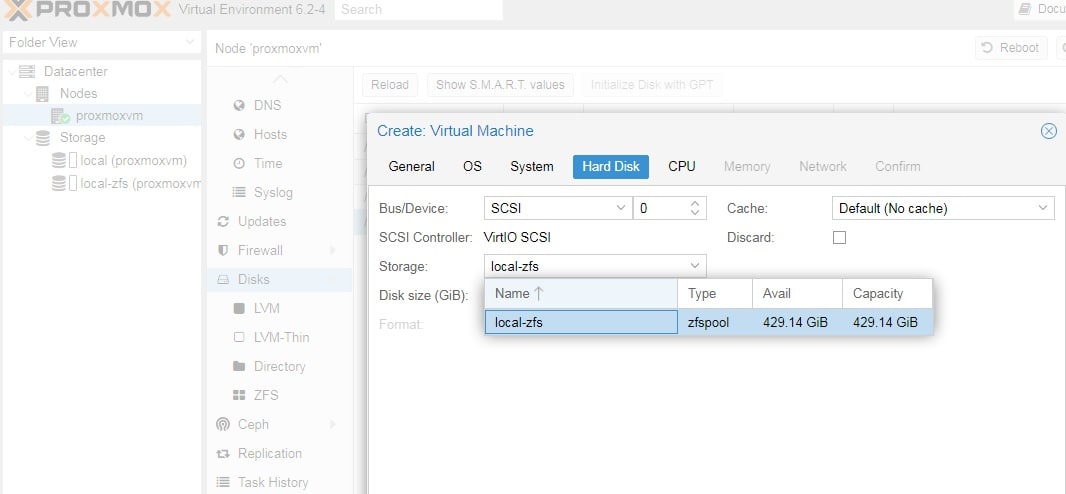Image resolution: width=1066 pixels, height=494 pixels.
Task: Click Show S.M.A.R.T. values button
Action: tap(500, 85)
